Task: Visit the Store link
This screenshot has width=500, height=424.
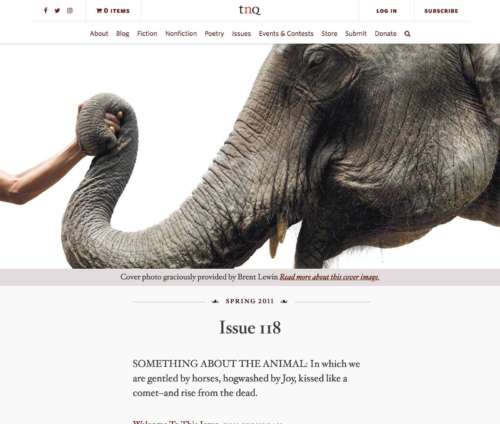Action: pyautogui.click(x=329, y=34)
